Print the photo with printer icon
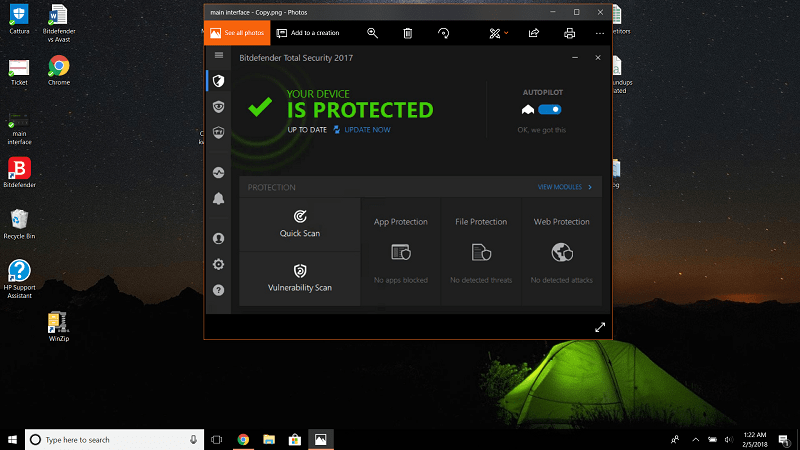800x450 pixels. click(x=569, y=33)
